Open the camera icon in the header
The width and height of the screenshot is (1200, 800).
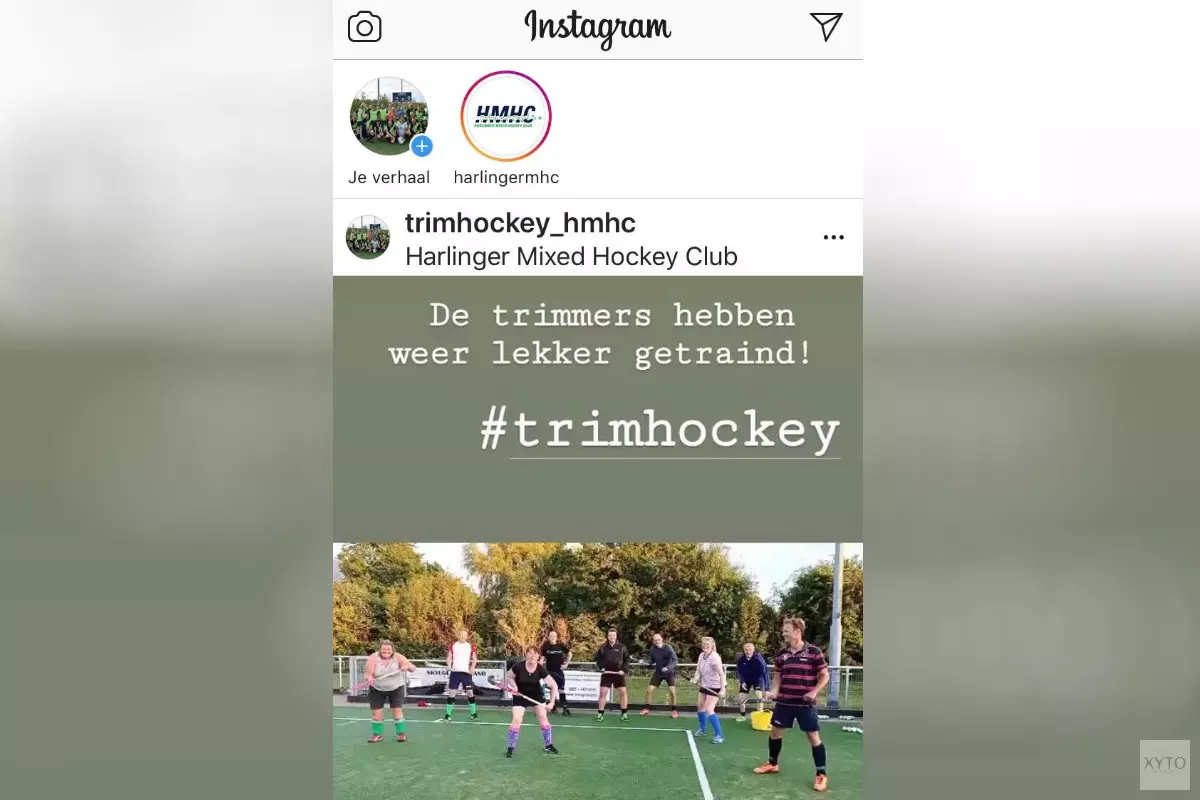365,27
